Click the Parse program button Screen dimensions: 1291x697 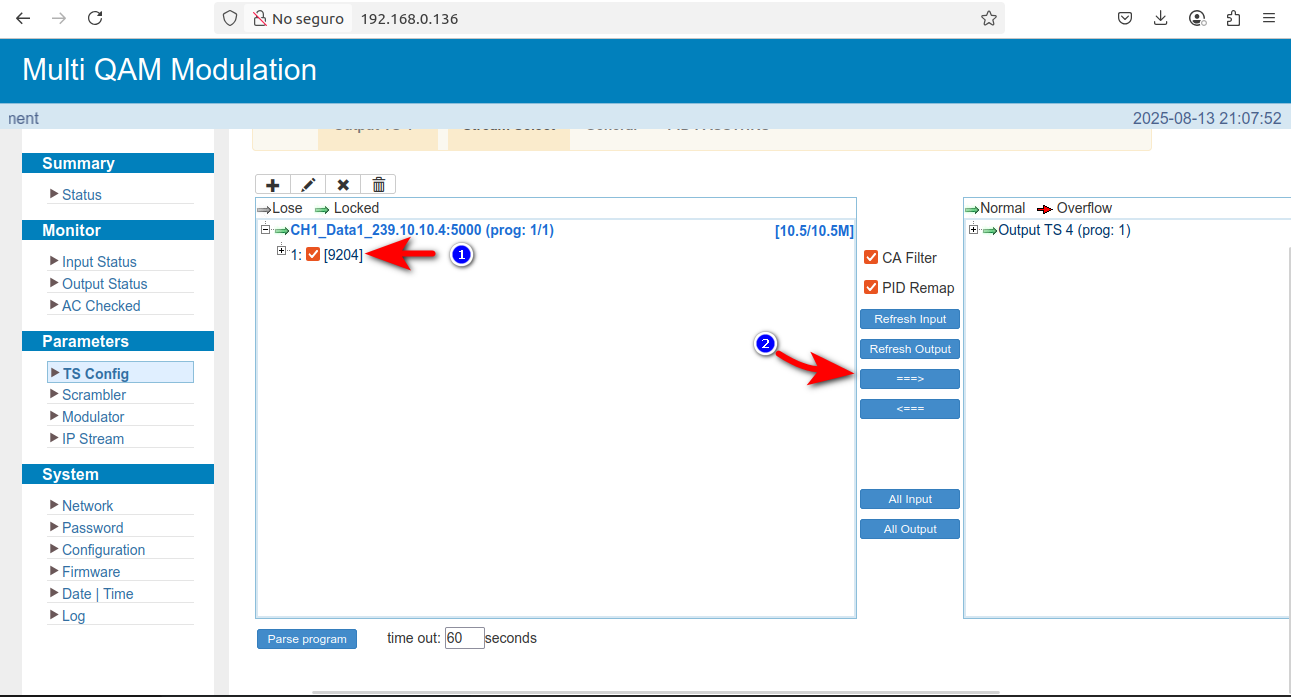point(307,639)
